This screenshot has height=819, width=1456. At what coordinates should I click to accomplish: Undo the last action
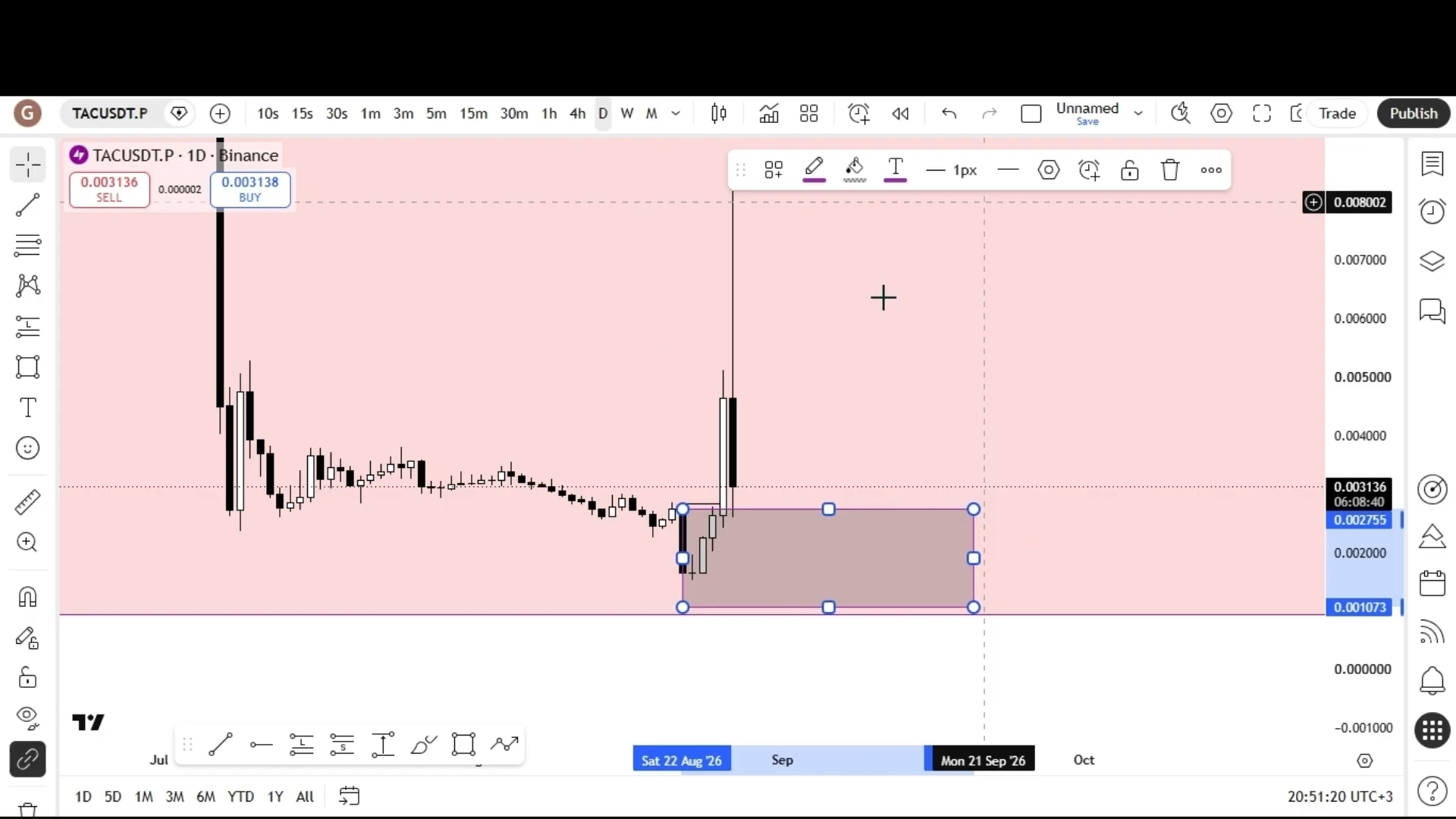pos(949,114)
